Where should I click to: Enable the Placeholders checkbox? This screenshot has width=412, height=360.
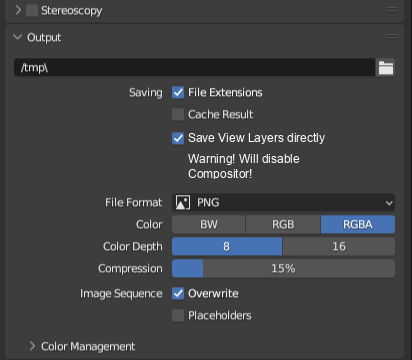pyautogui.click(x=178, y=315)
